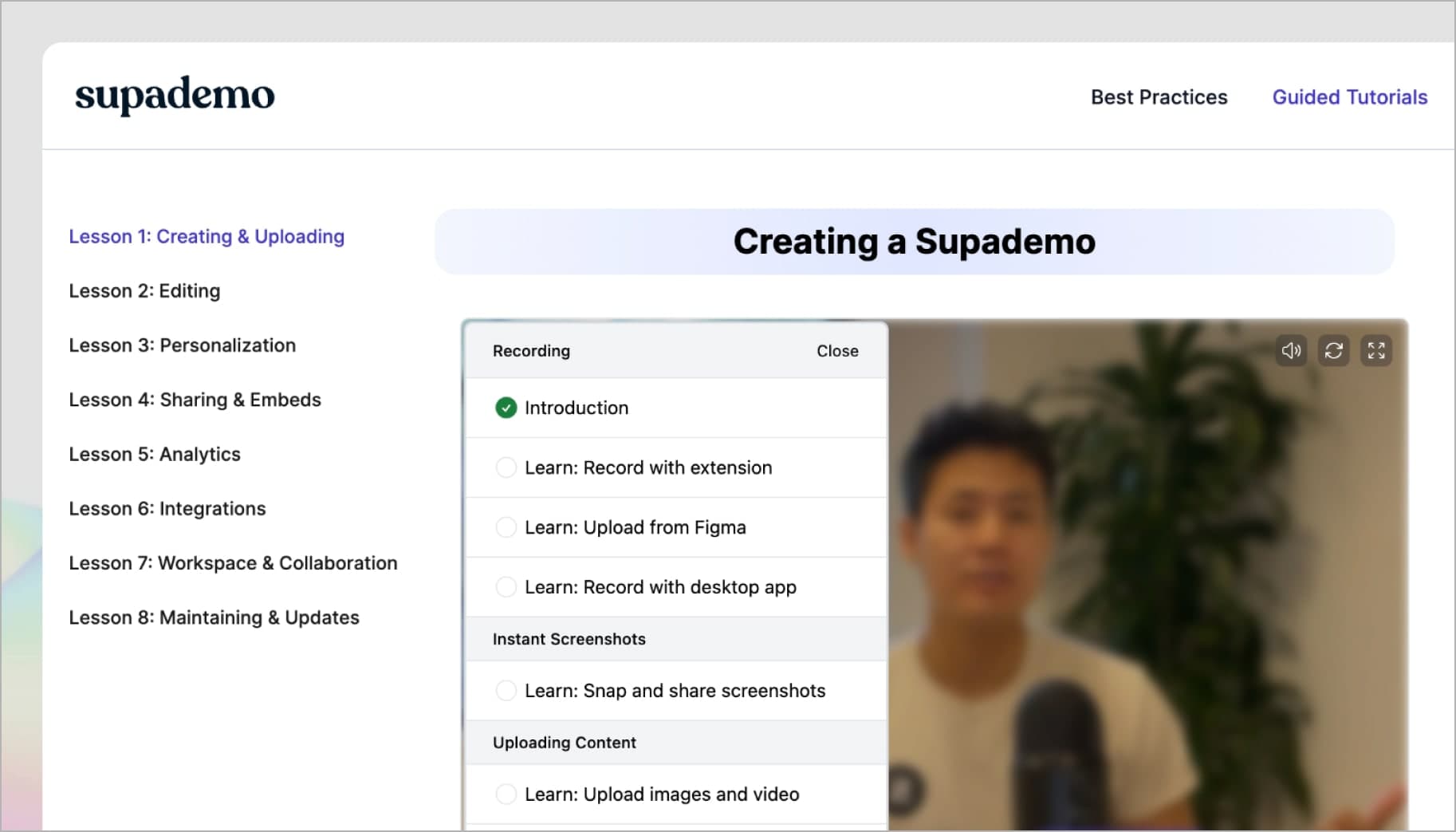Enter fullscreen with the expand icon
Viewport: 1456px width, 832px height.
point(1376,350)
